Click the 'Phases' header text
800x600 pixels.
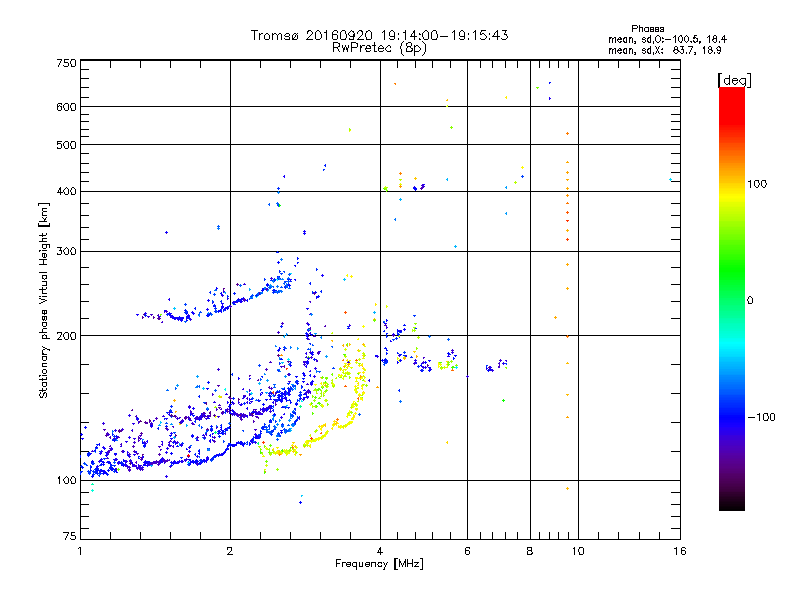tap(647, 29)
